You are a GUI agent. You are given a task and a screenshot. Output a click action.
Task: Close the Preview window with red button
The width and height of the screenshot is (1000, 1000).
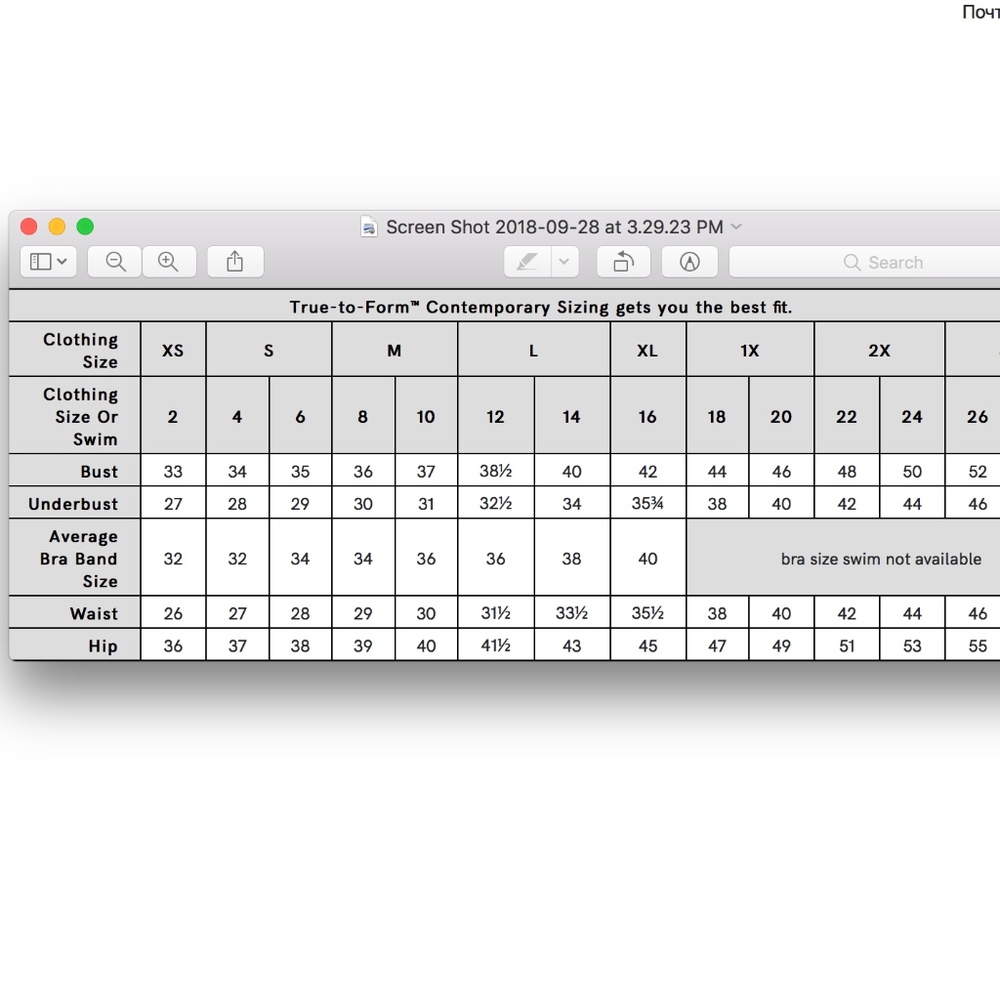click(x=29, y=227)
